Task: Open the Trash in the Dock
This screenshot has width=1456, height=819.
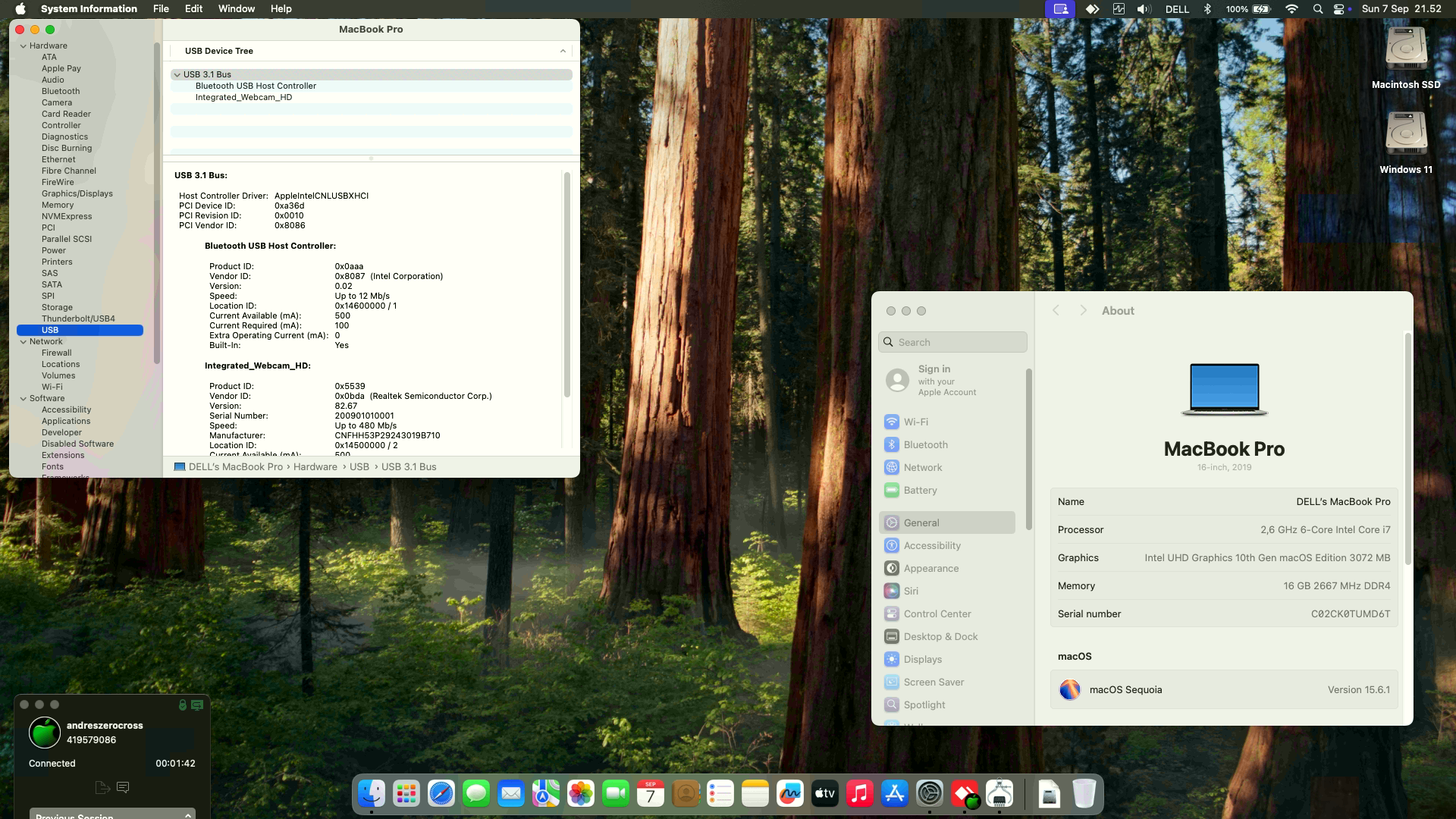Action: 1084,794
